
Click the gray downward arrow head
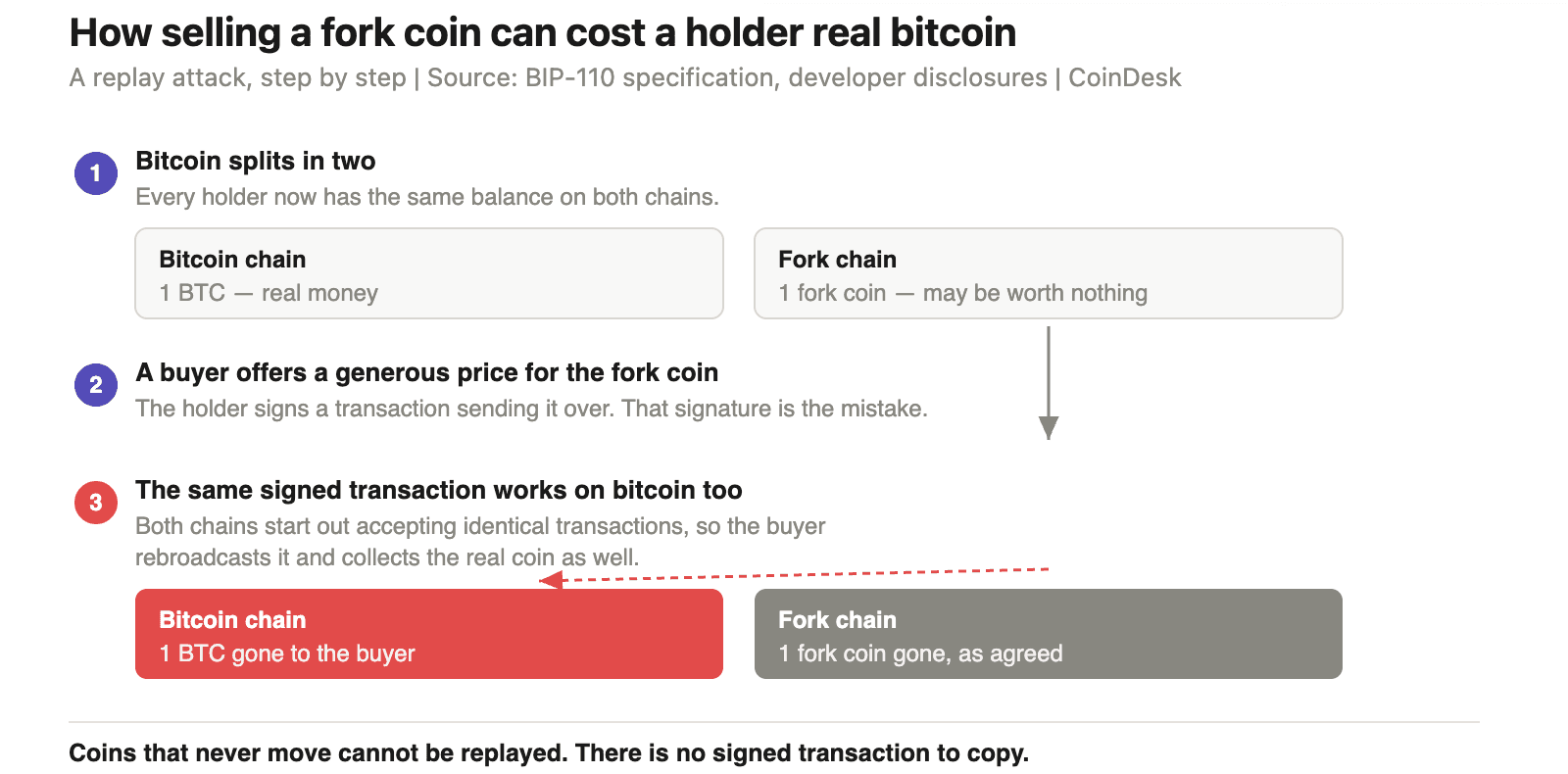click(x=1049, y=428)
